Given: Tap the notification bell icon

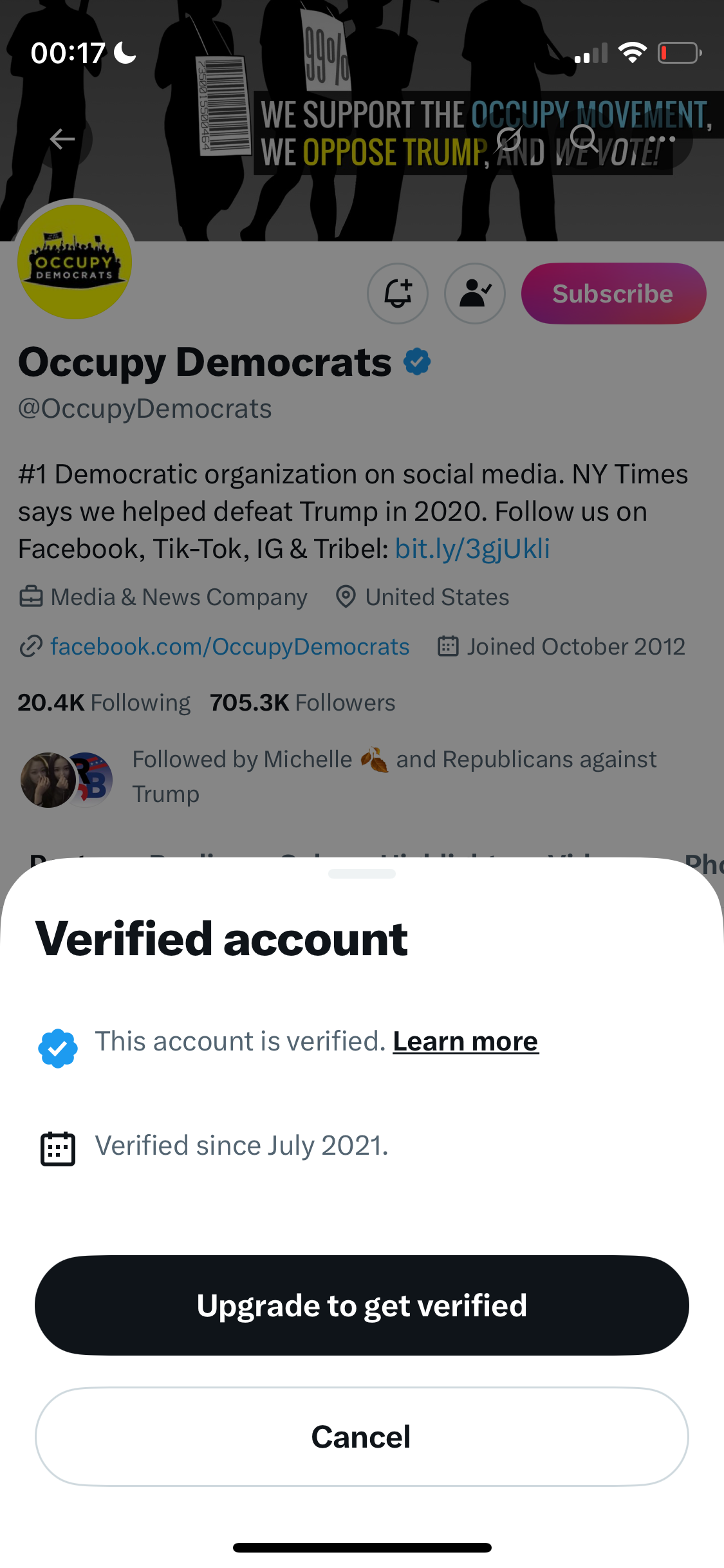Looking at the screenshot, I should tap(398, 294).
